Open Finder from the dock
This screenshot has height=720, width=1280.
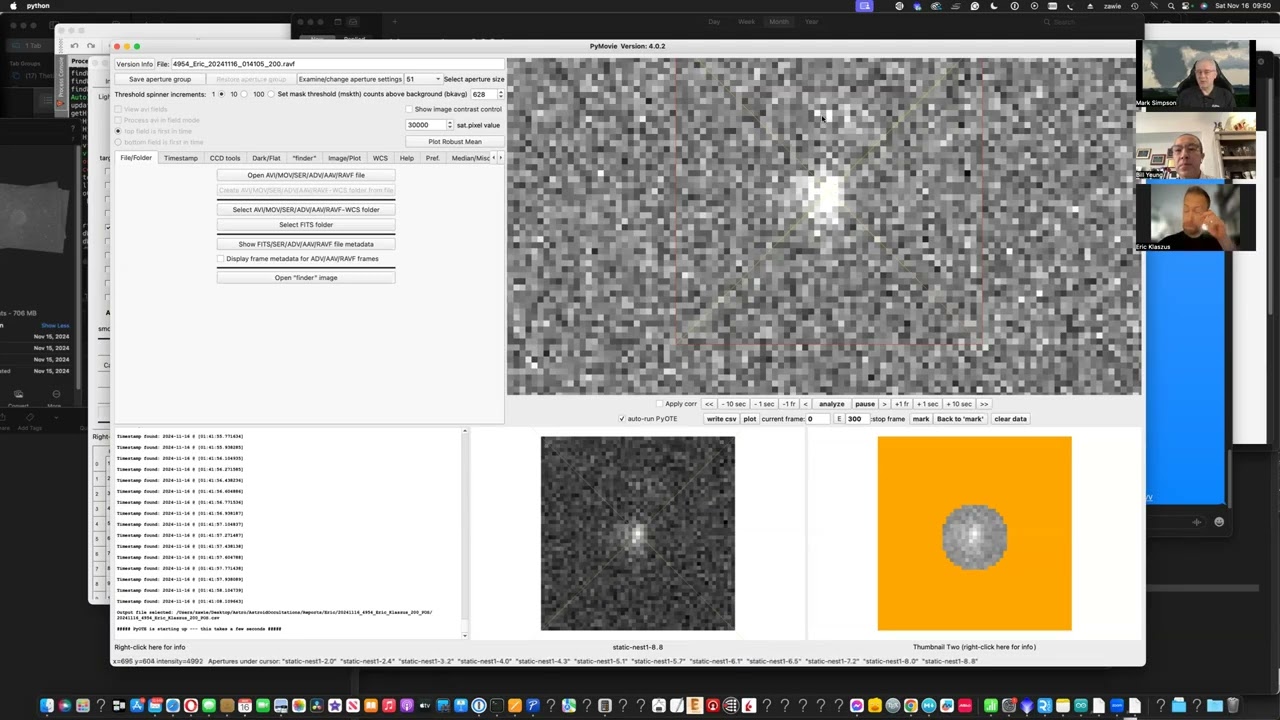47,706
